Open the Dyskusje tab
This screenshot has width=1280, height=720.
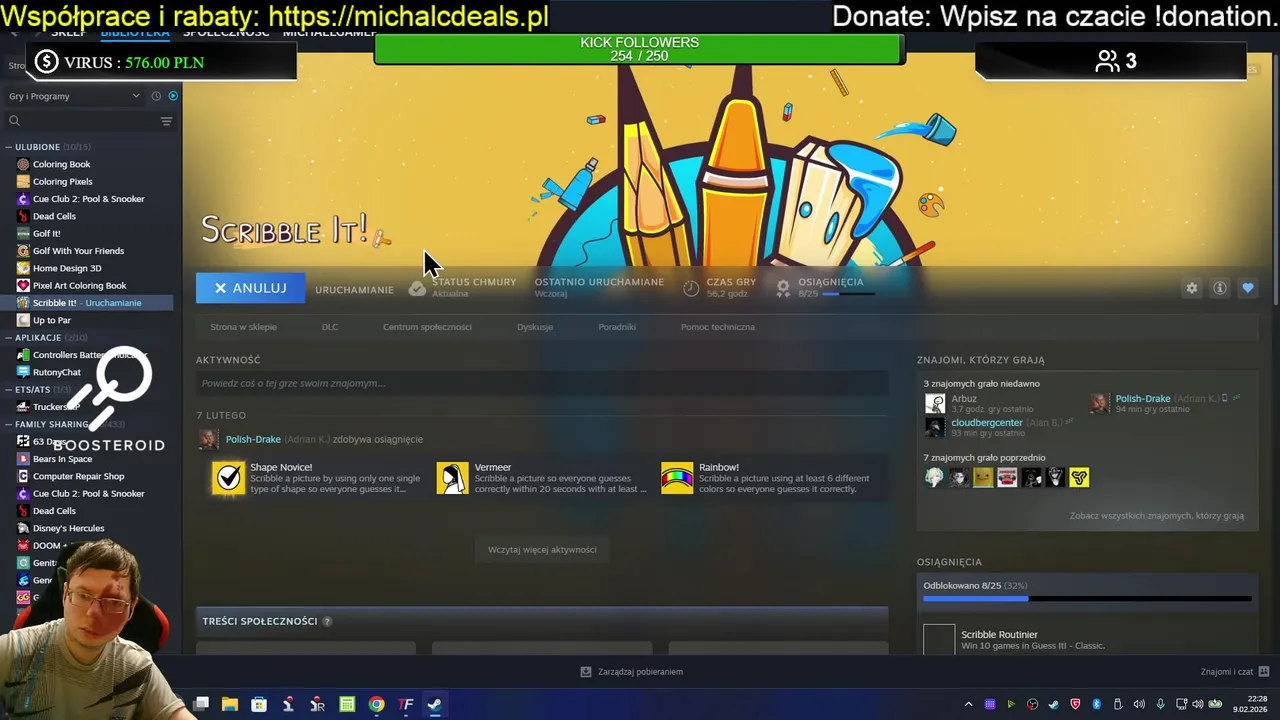click(x=535, y=327)
